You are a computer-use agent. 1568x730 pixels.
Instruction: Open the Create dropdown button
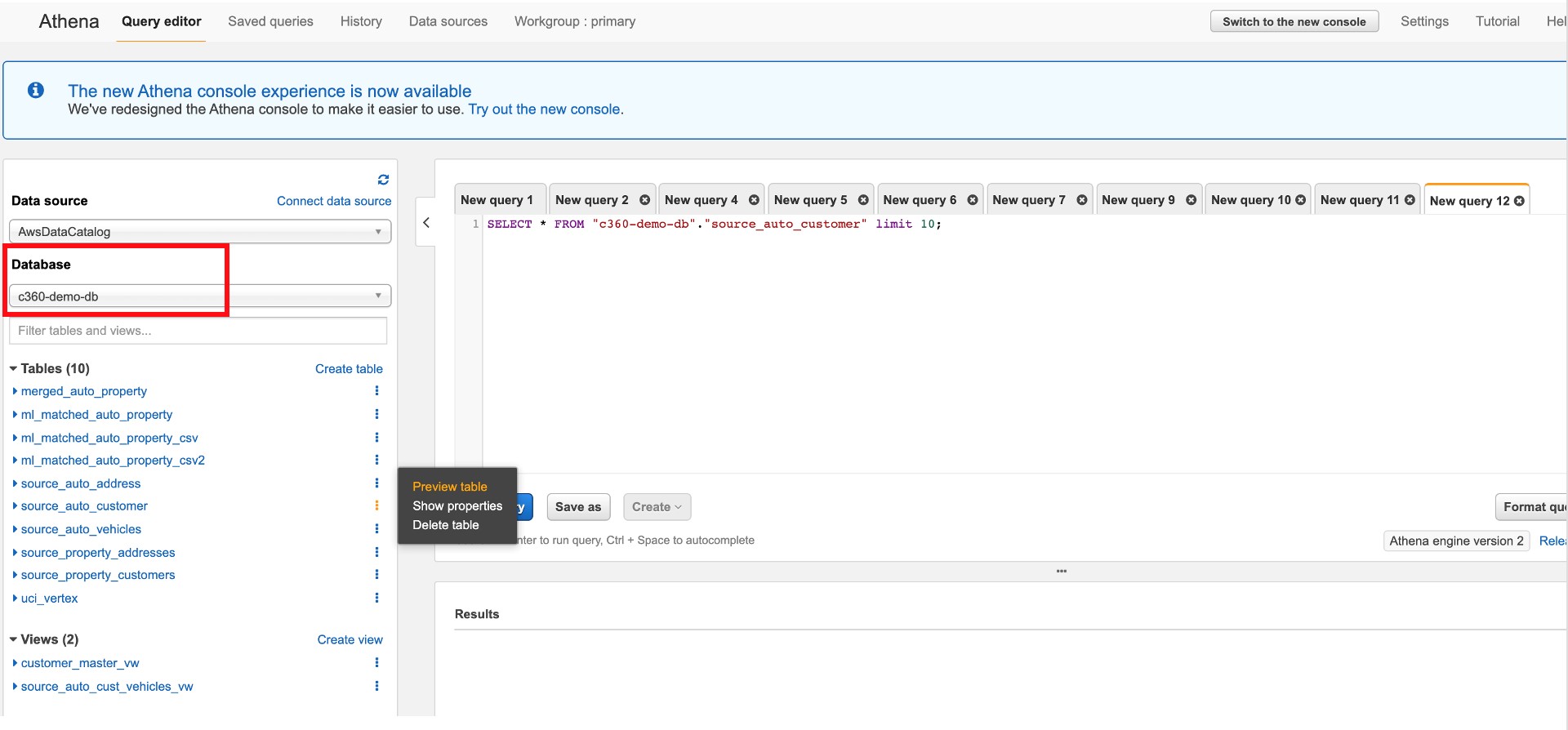click(657, 507)
